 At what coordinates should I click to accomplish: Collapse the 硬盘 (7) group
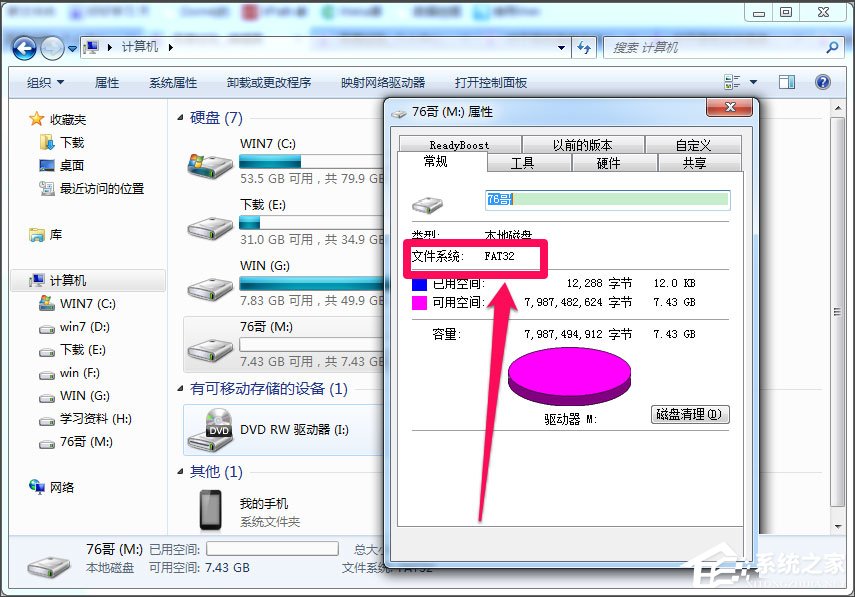[x=180, y=115]
